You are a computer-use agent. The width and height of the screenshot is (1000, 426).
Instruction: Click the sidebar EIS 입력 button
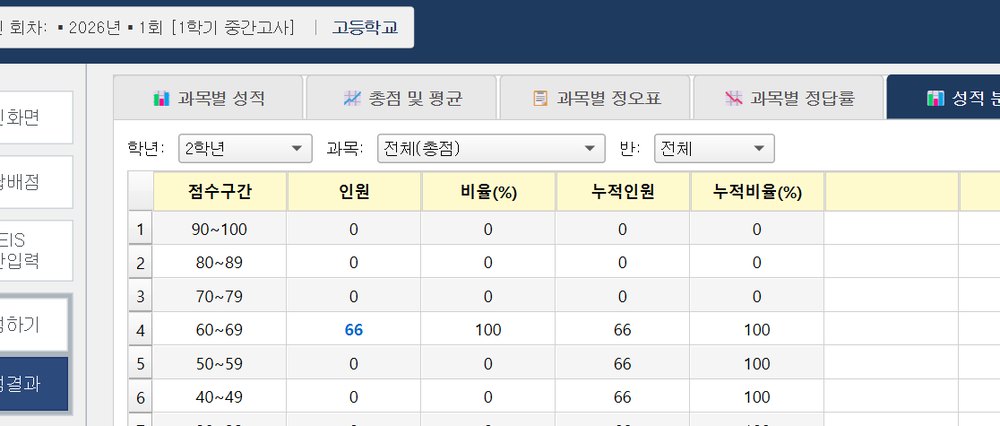coord(36,251)
